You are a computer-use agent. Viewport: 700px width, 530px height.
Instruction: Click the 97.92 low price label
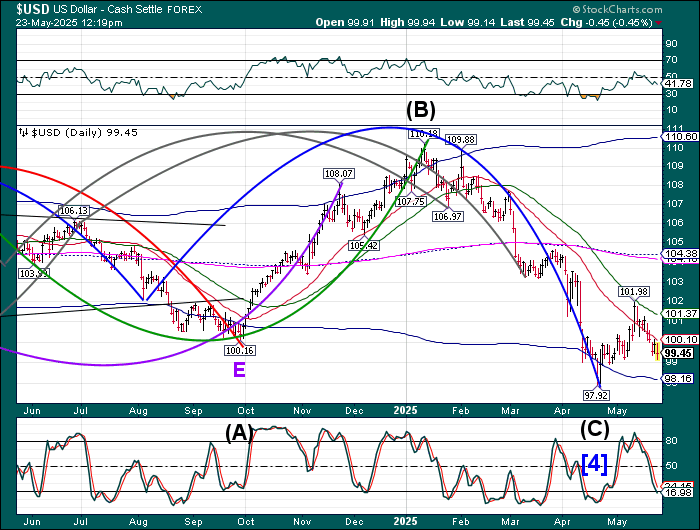[x=597, y=395]
